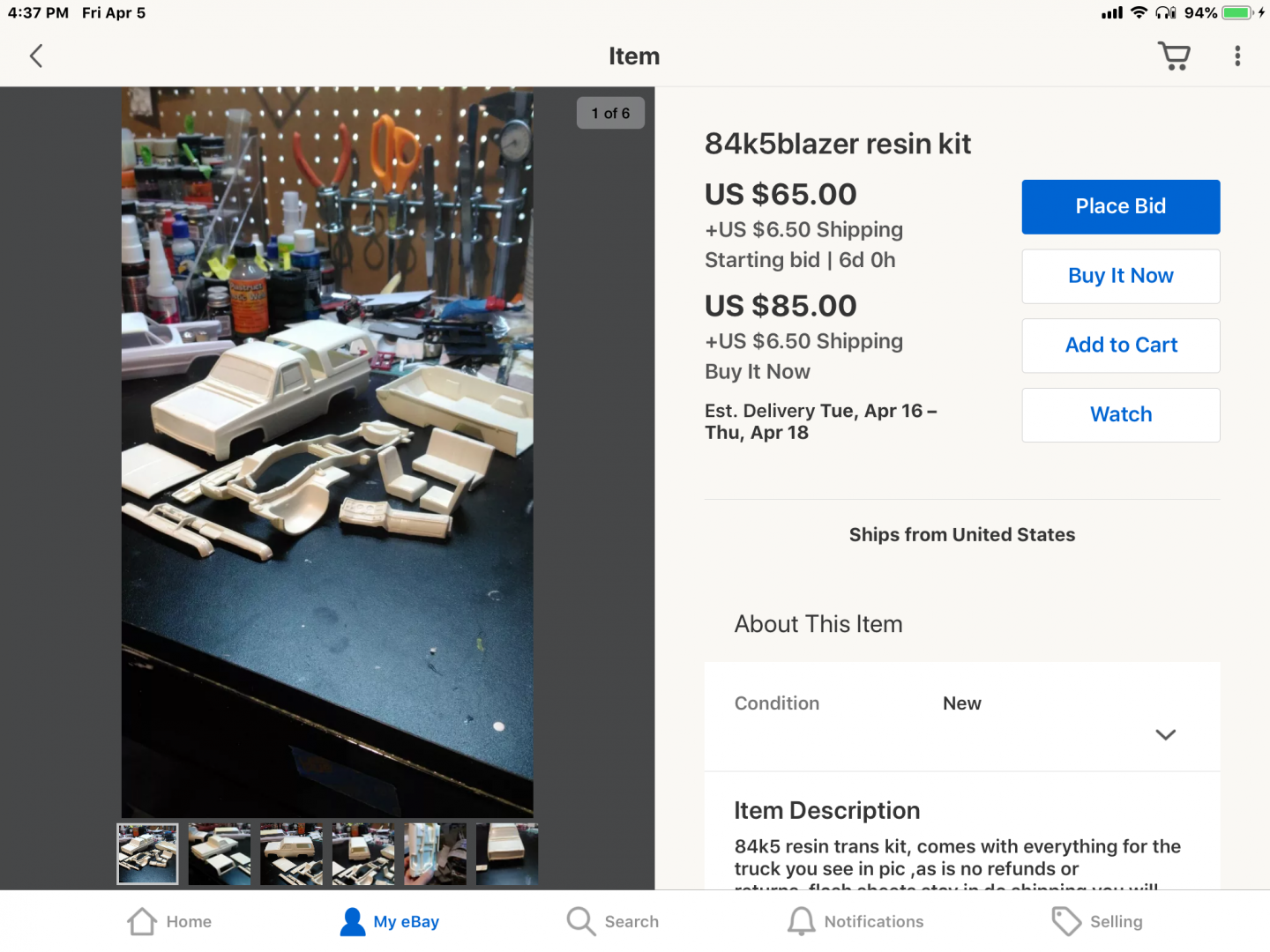Tap the Selling tag icon
Viewport: 1270px width, 952px height.
click(1066, 921)
